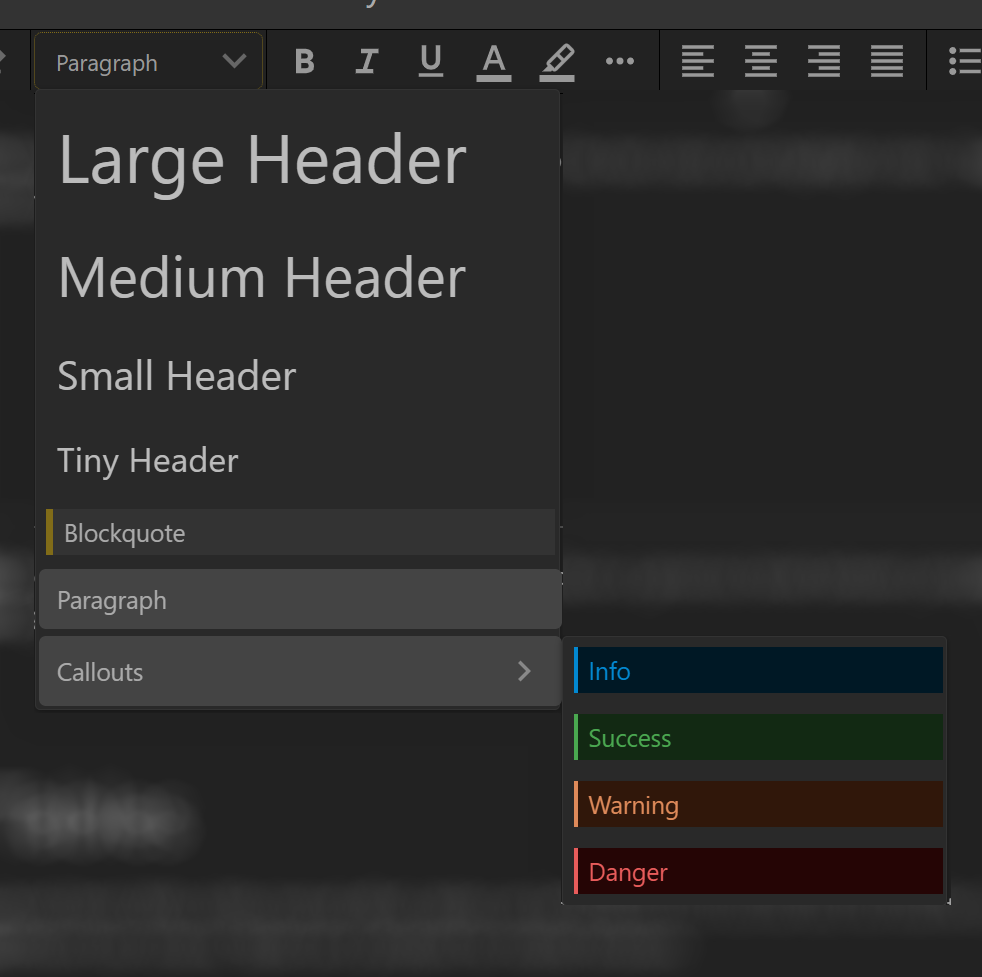This screenshot has height=977, width=982.
Task: Open the text color tool
Action: coord(494,61)
